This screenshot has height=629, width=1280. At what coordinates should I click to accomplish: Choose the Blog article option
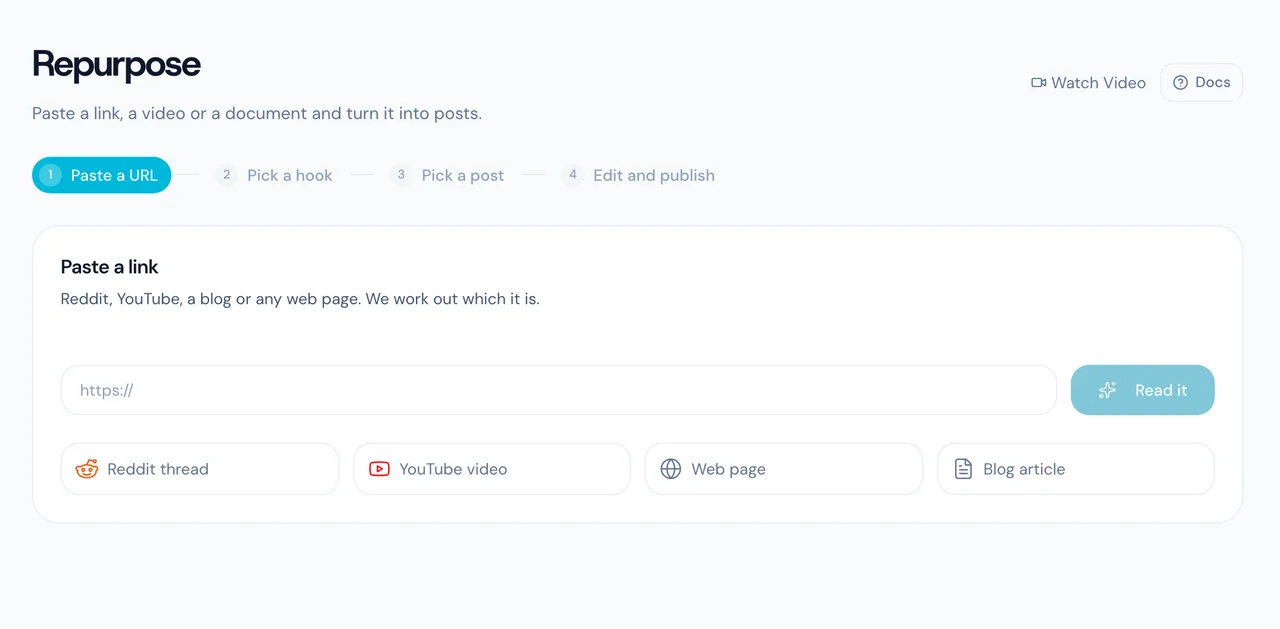1076,469
